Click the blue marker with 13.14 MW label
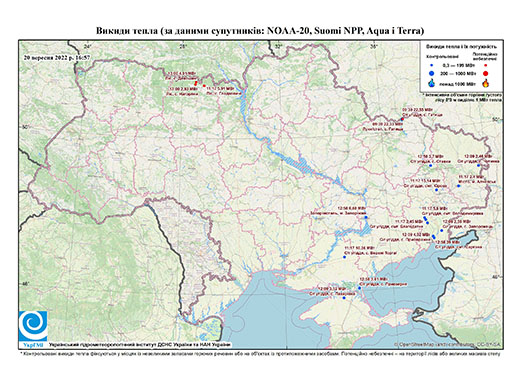This screenshot has width=520, height=368. pos(436,190)
